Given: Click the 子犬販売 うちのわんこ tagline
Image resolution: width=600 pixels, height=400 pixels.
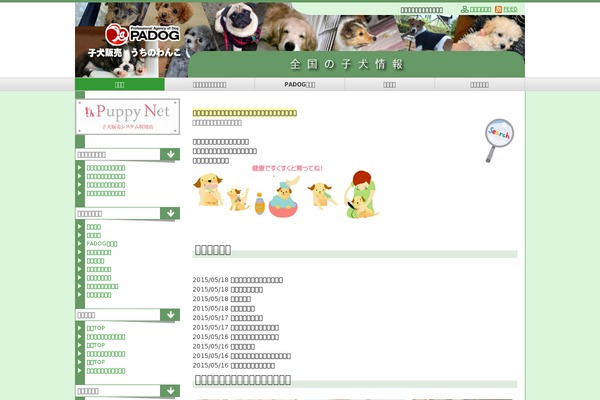Looking at the screenshot, I should click(x=134, y=53).
